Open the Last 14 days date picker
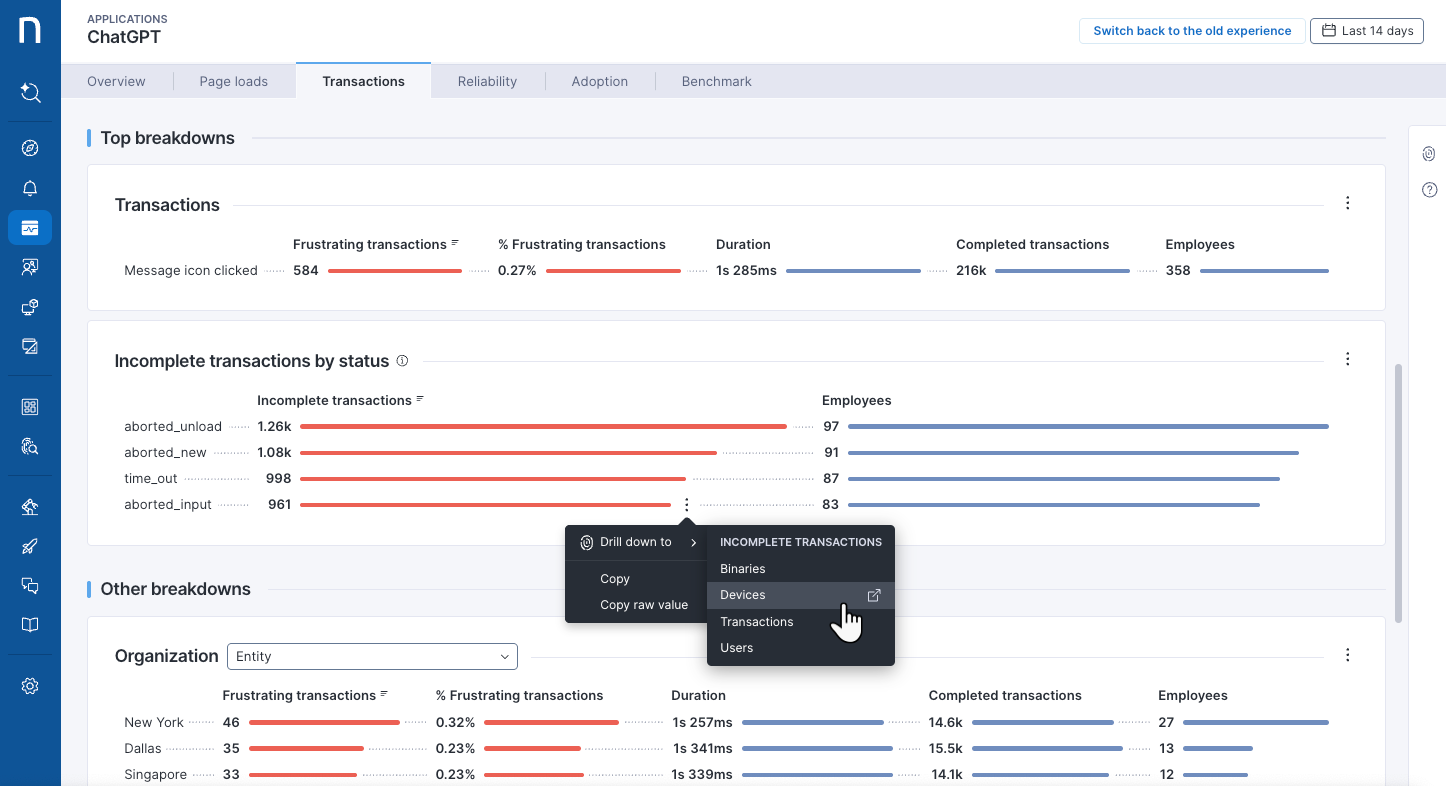1446x786 pixels. (1367, 31)
